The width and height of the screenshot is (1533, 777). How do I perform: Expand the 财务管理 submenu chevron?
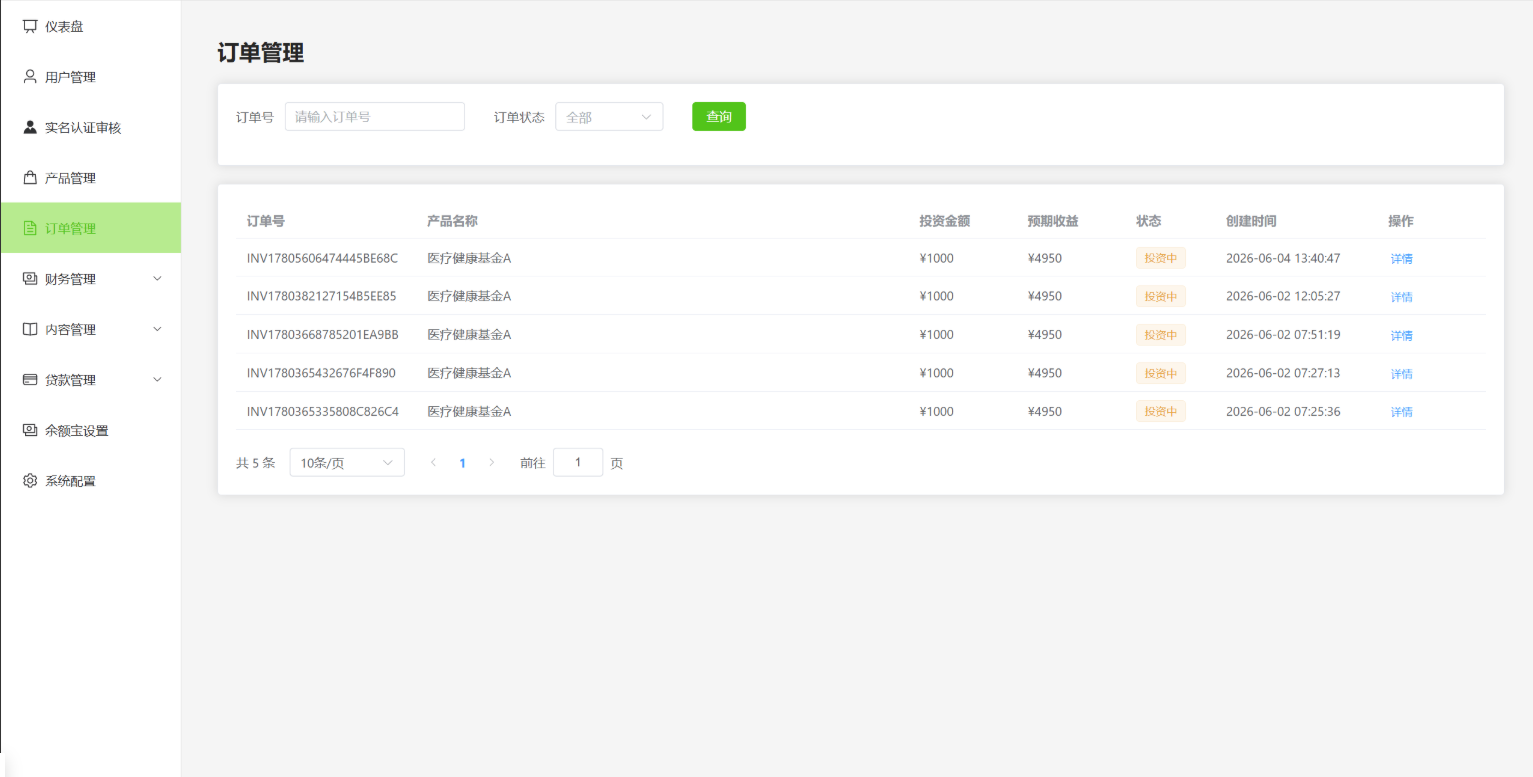pyautogui.click(x=157, y=279)
